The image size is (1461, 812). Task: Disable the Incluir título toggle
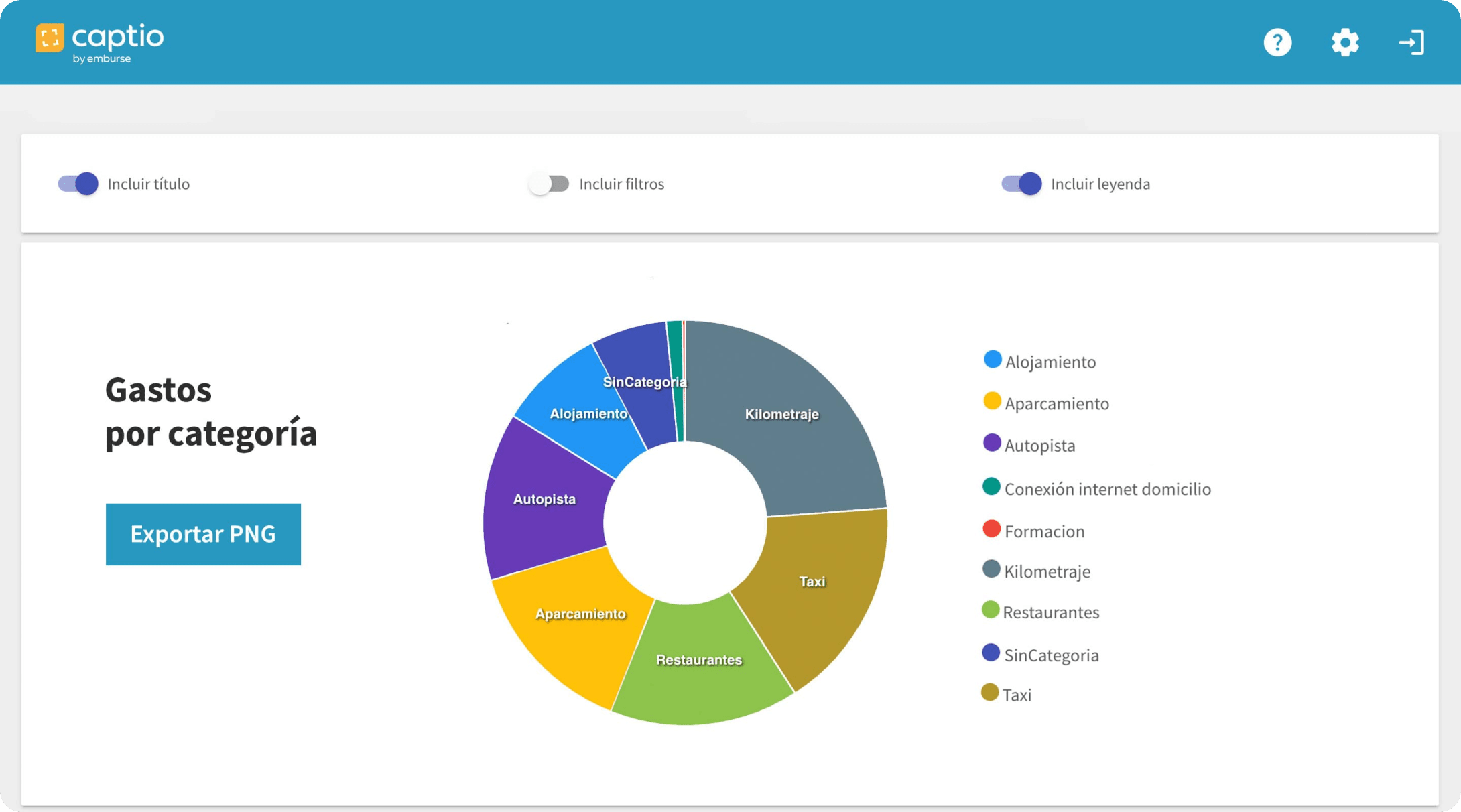(x=78, y=184)
